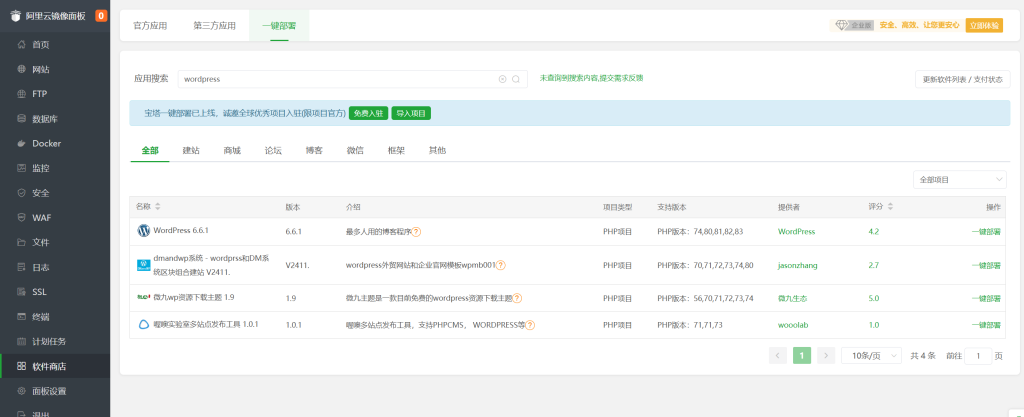Go to the next page arrow
The height and width of the screenshot is (417, 1024).
click(x=826, y=356)
